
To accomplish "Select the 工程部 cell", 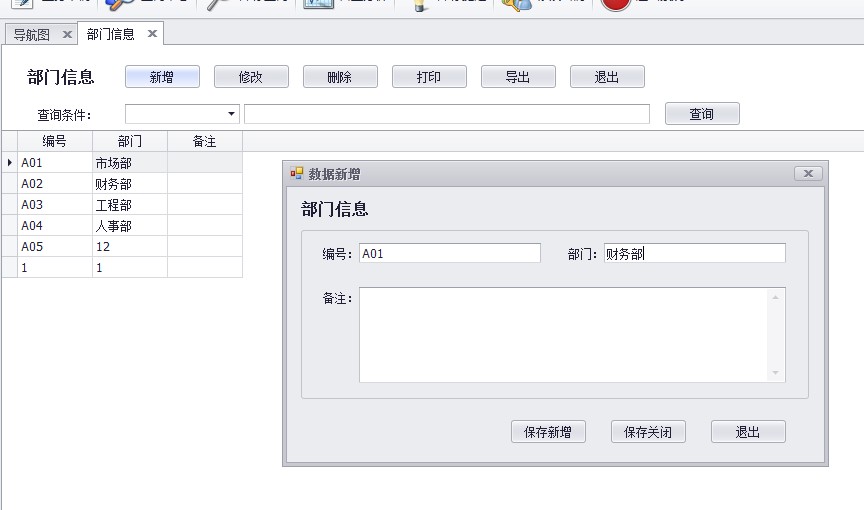I will coord(129,204).
